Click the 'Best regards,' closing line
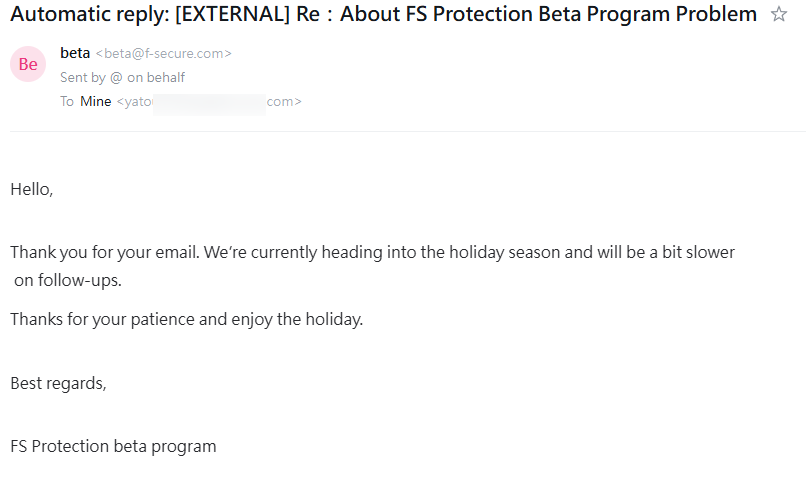This screenshot has width=806, height=485. (58, 383)
